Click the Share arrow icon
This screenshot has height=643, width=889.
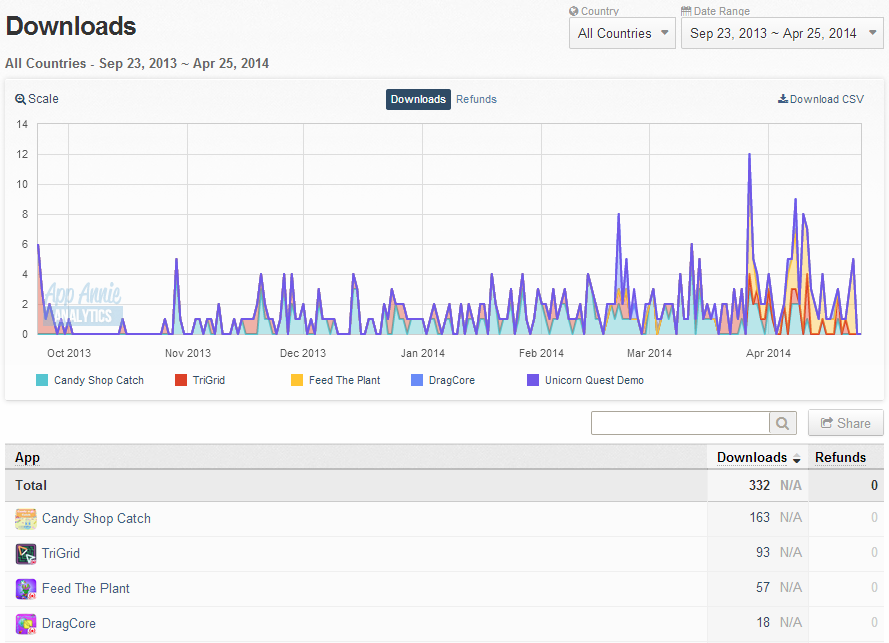[827, 423]
